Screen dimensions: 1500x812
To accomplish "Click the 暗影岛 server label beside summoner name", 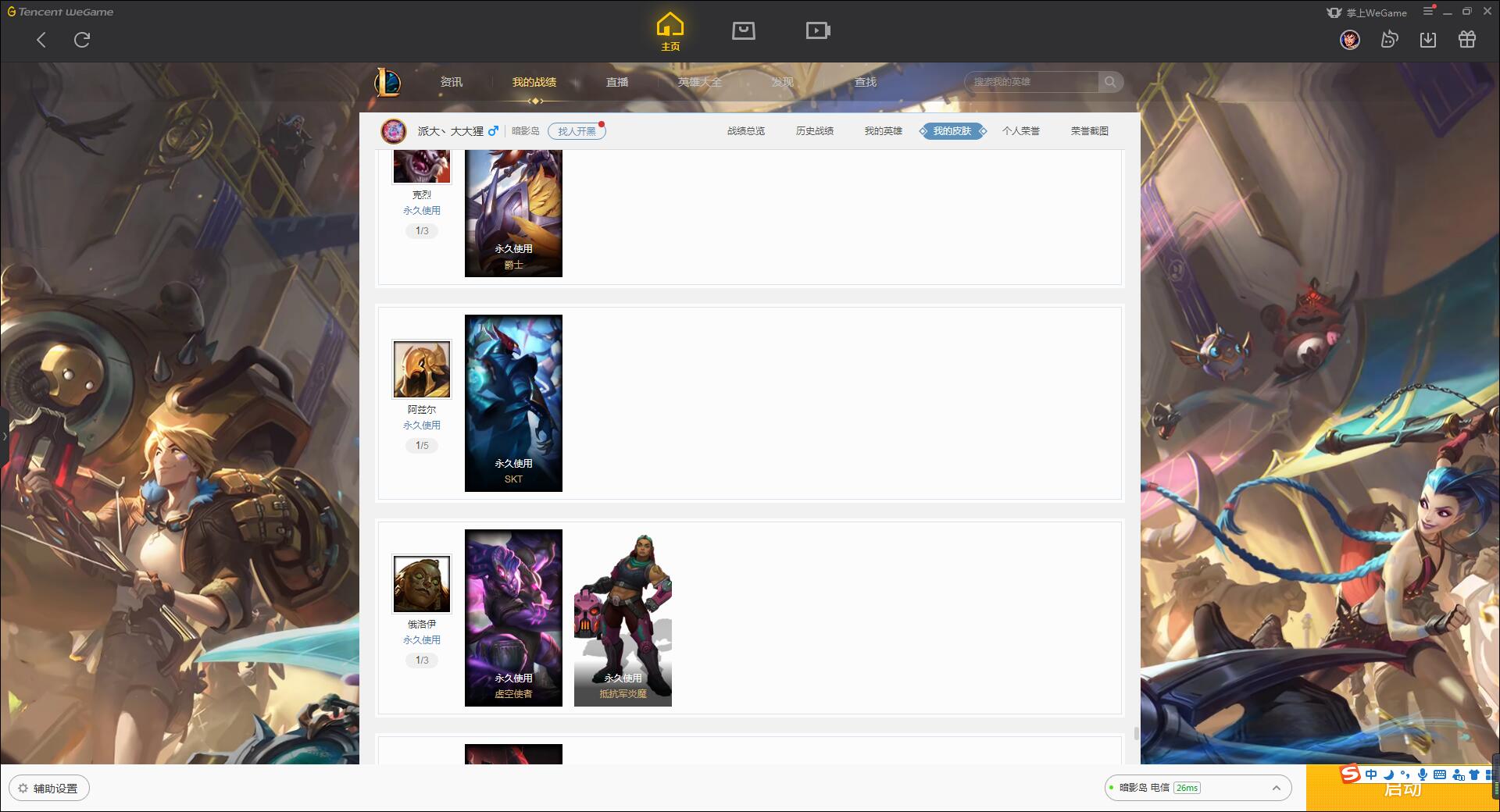I will (x=526, y=131).
